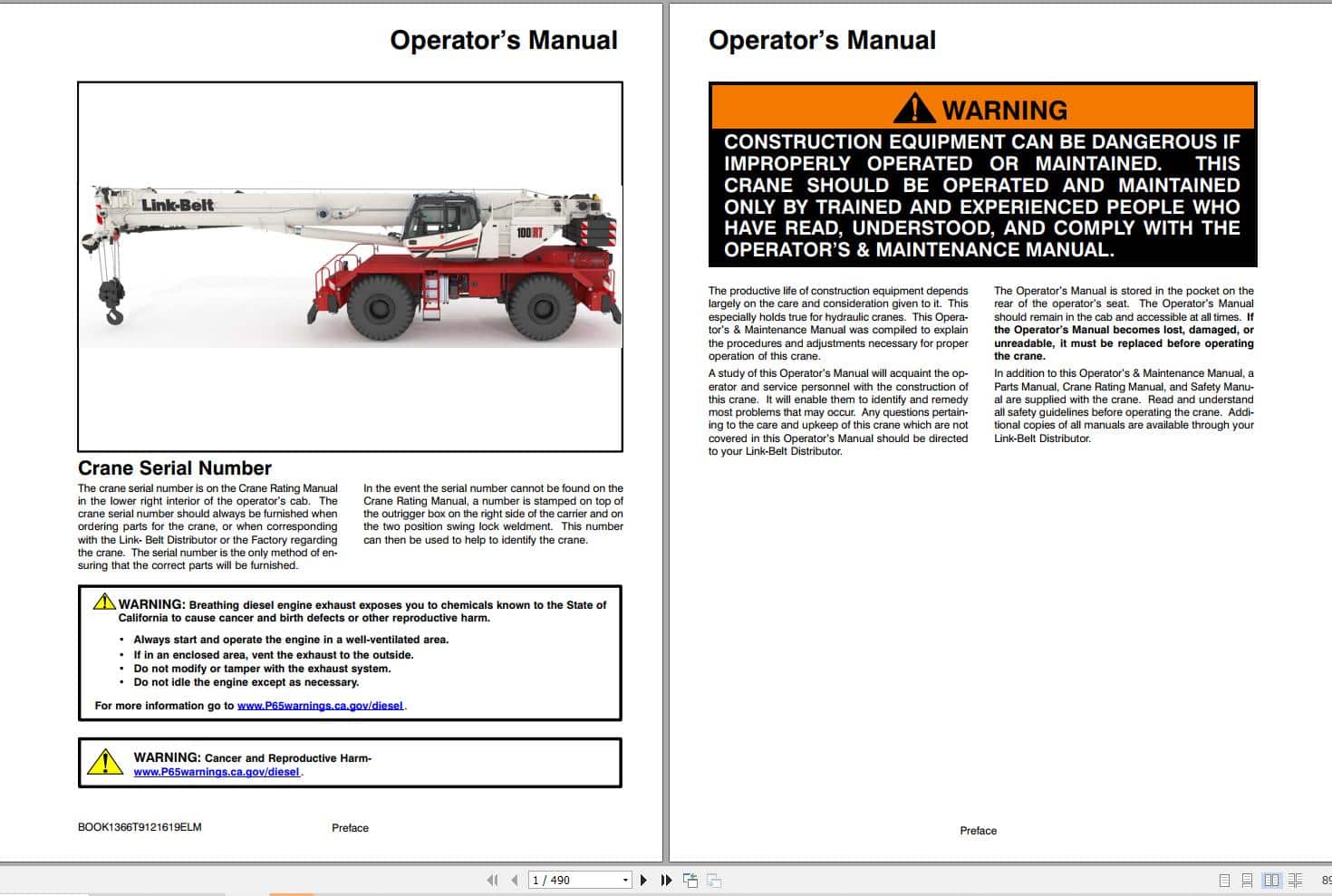Click the zoom percentage indicator
The width and height of the screenshot is (1332, 896).
(1325, 879)
